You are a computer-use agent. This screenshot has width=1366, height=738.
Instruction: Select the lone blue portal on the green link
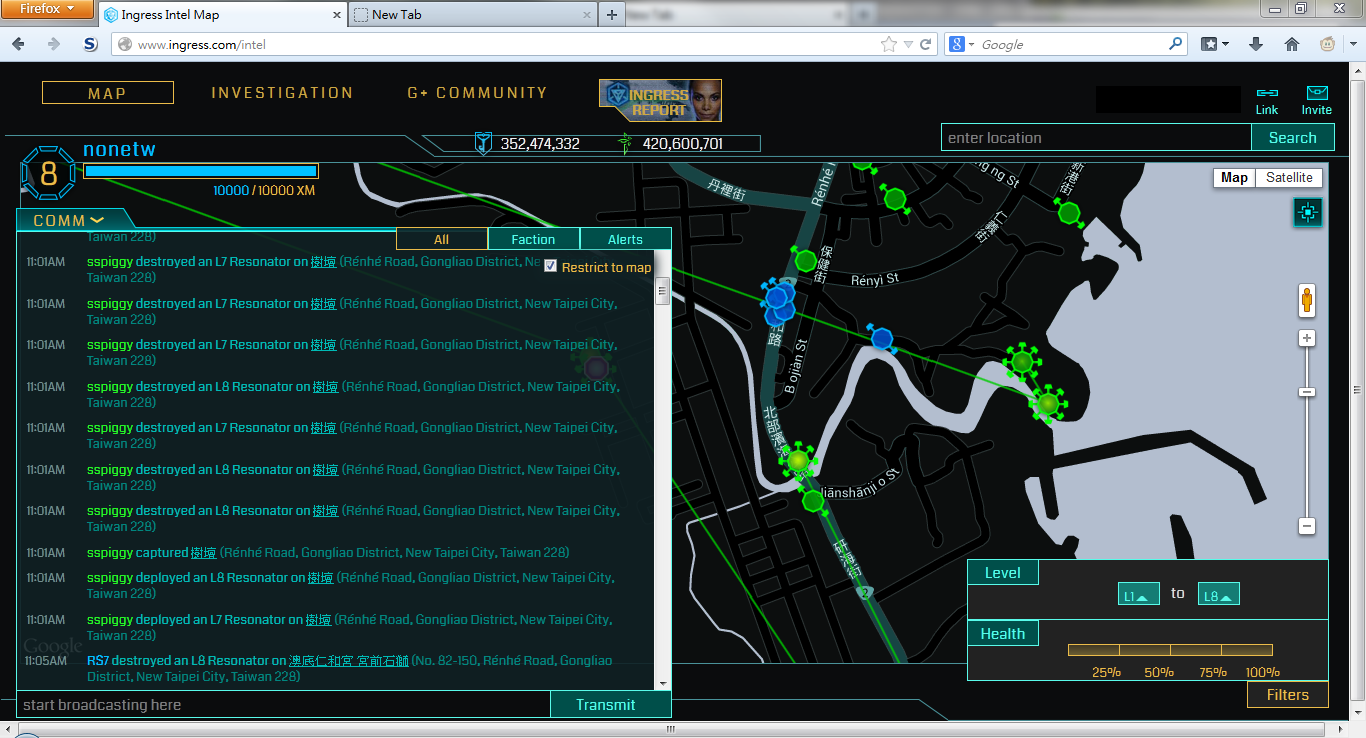click(881, 338)
